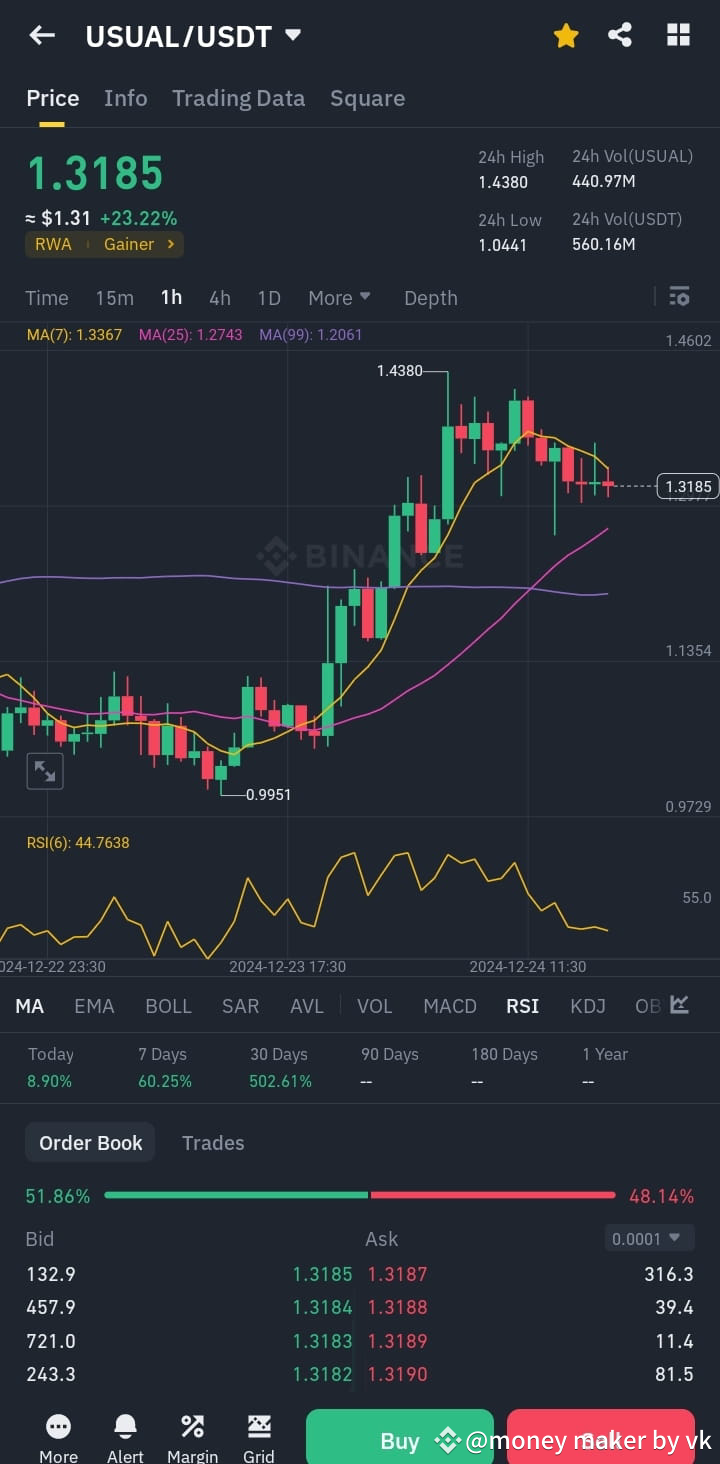Toggle the KDJ indicator
The width and height of the screenshot is (720, 1464).
(588, 1006)
